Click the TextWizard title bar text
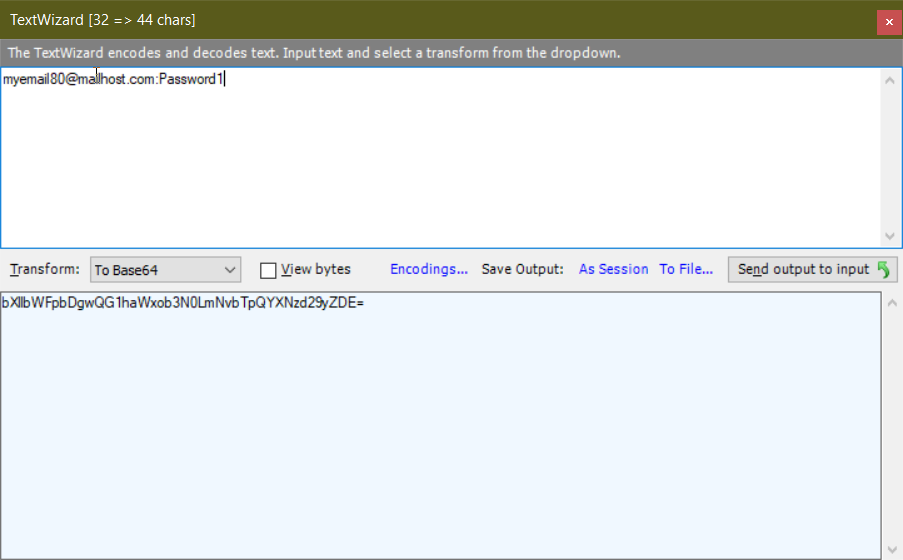This screenshot has height=560, width=903. [x=103, y=20]
